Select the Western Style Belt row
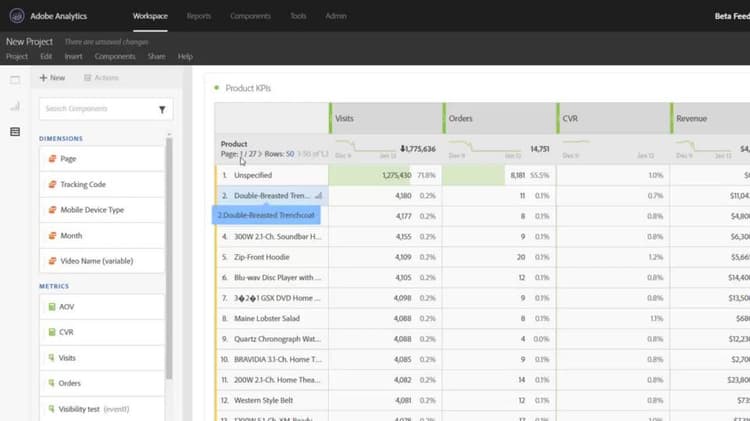The width and height of the screenshot is (750, 421). coord(272,400)
